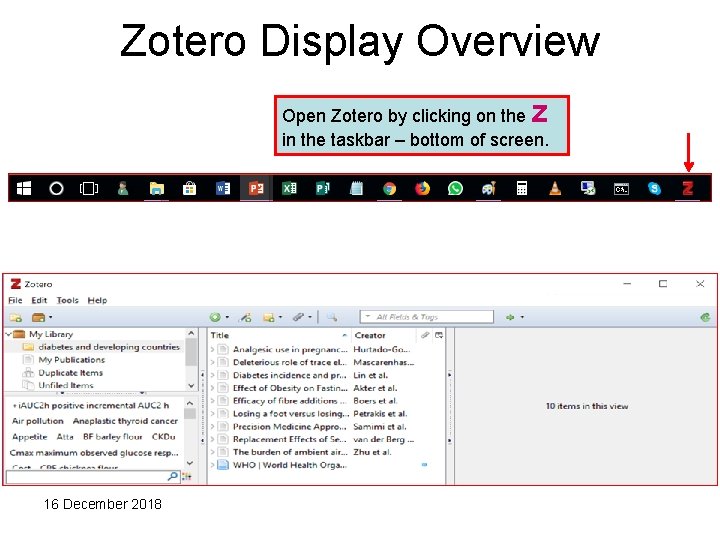This screenshot has height=540, width=720.
Task: Open Notepad from the taskbar
Action: [x=356, y=188]
